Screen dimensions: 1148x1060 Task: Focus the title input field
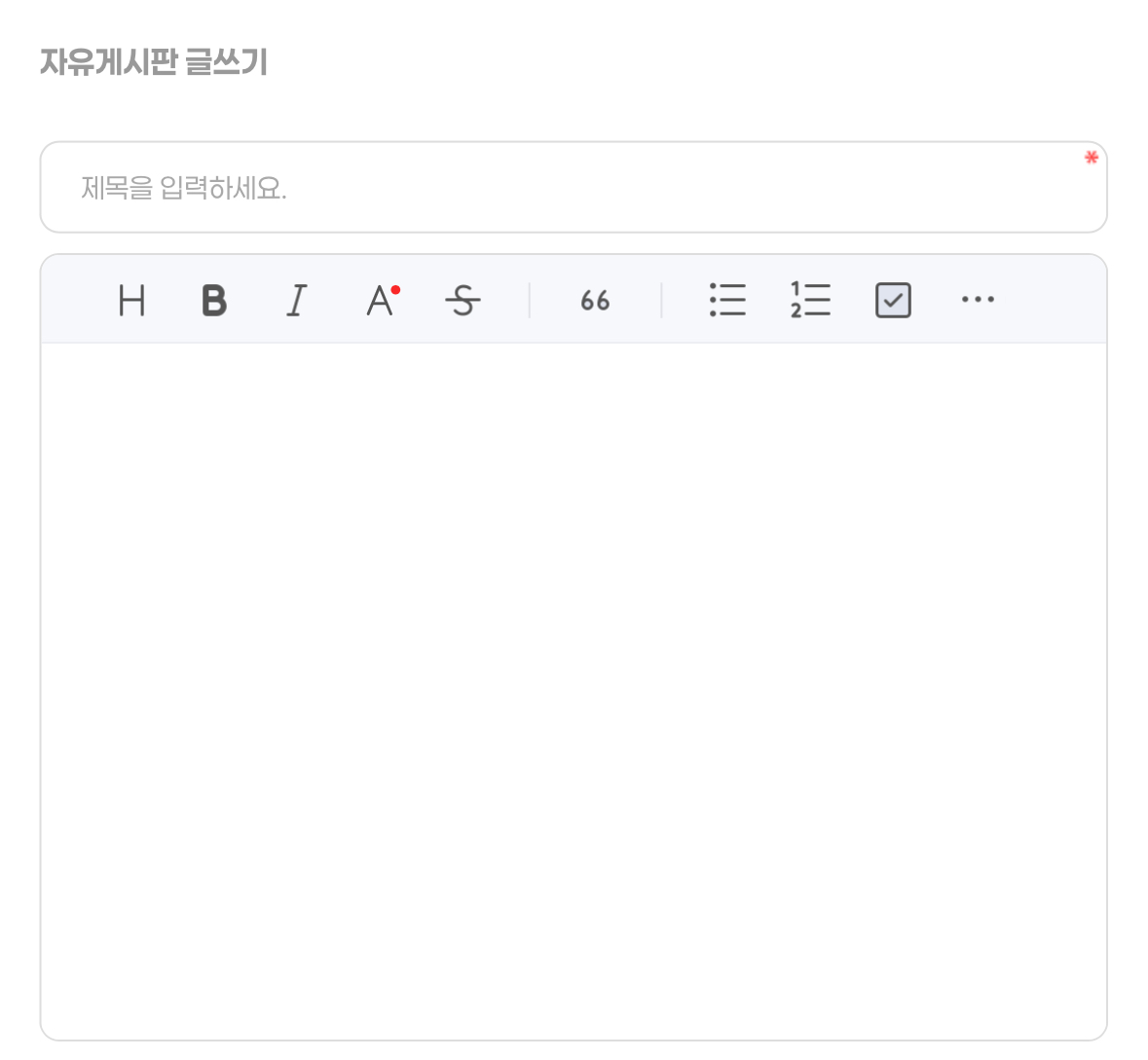[574, 188]
